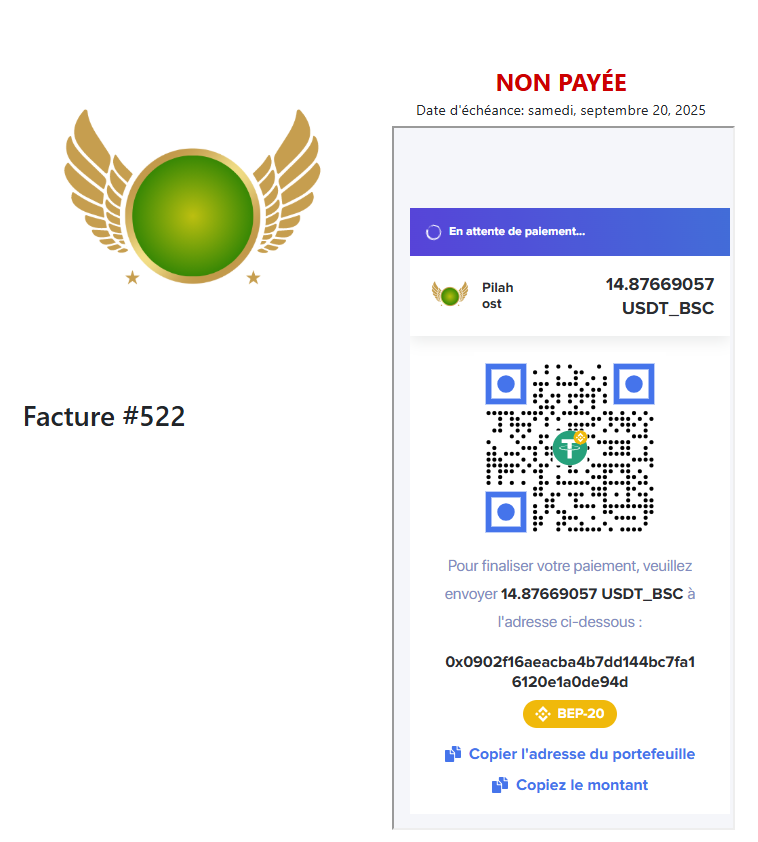This screenshot has width=758, height=842.
Task: Click the loading spinner in the payment status bar
Action: (433, 232)
